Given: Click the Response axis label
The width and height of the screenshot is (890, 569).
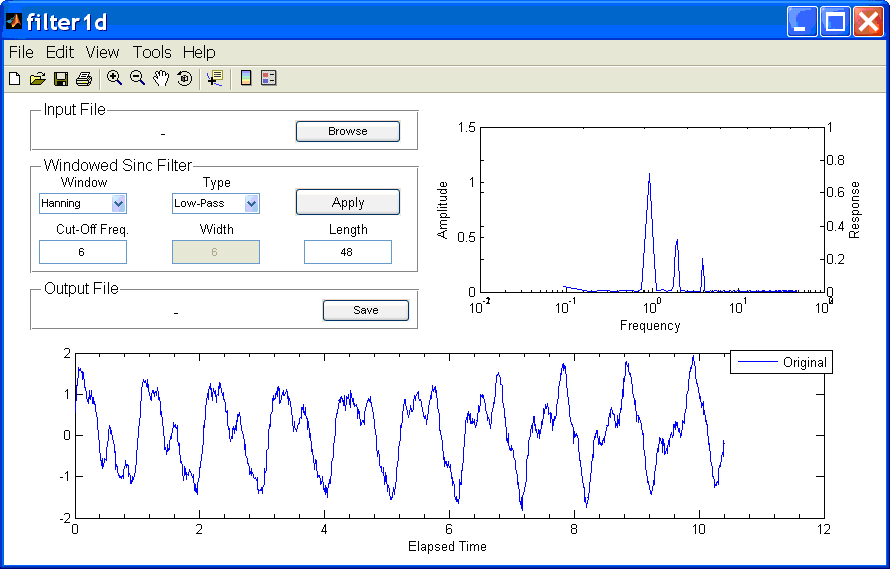Looking at the screenshot, I should (854, 210).
